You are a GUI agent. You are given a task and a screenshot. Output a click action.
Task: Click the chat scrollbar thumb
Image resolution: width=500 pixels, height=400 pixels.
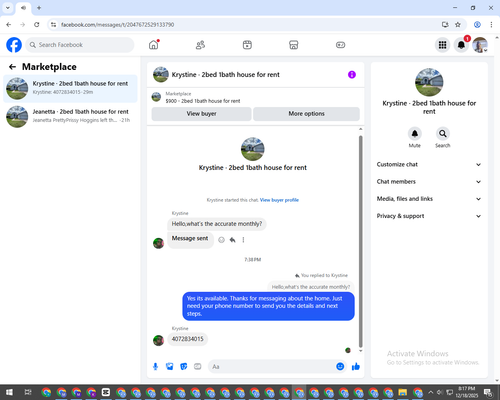coord(360,242)
